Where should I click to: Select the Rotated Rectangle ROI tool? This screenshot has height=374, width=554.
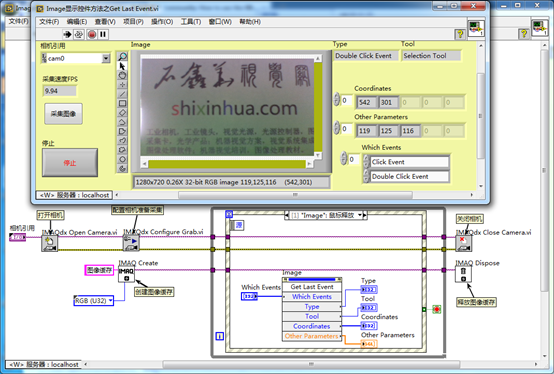point(122,113)
